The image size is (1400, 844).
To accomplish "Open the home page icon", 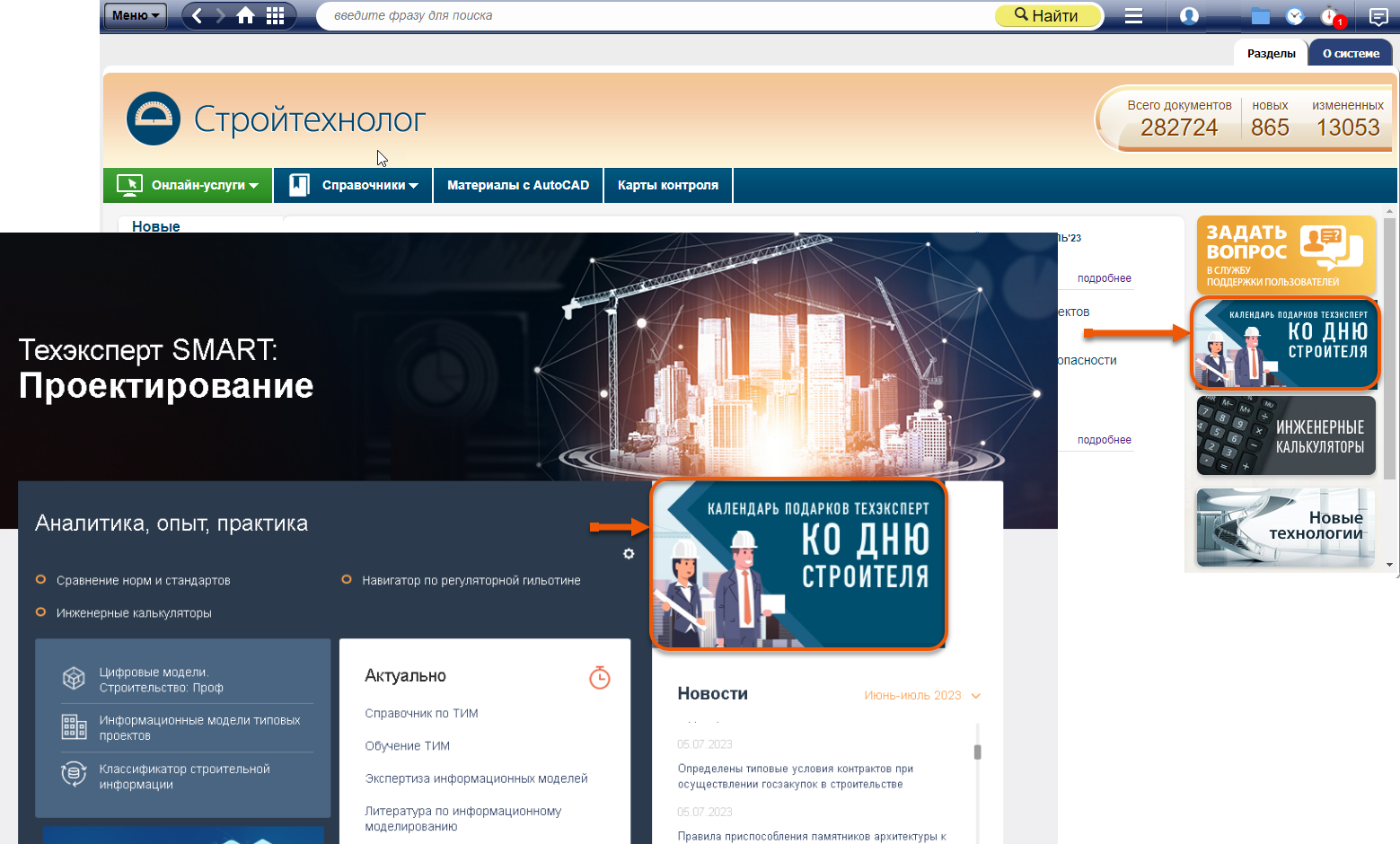I will (x=245, y=15).
